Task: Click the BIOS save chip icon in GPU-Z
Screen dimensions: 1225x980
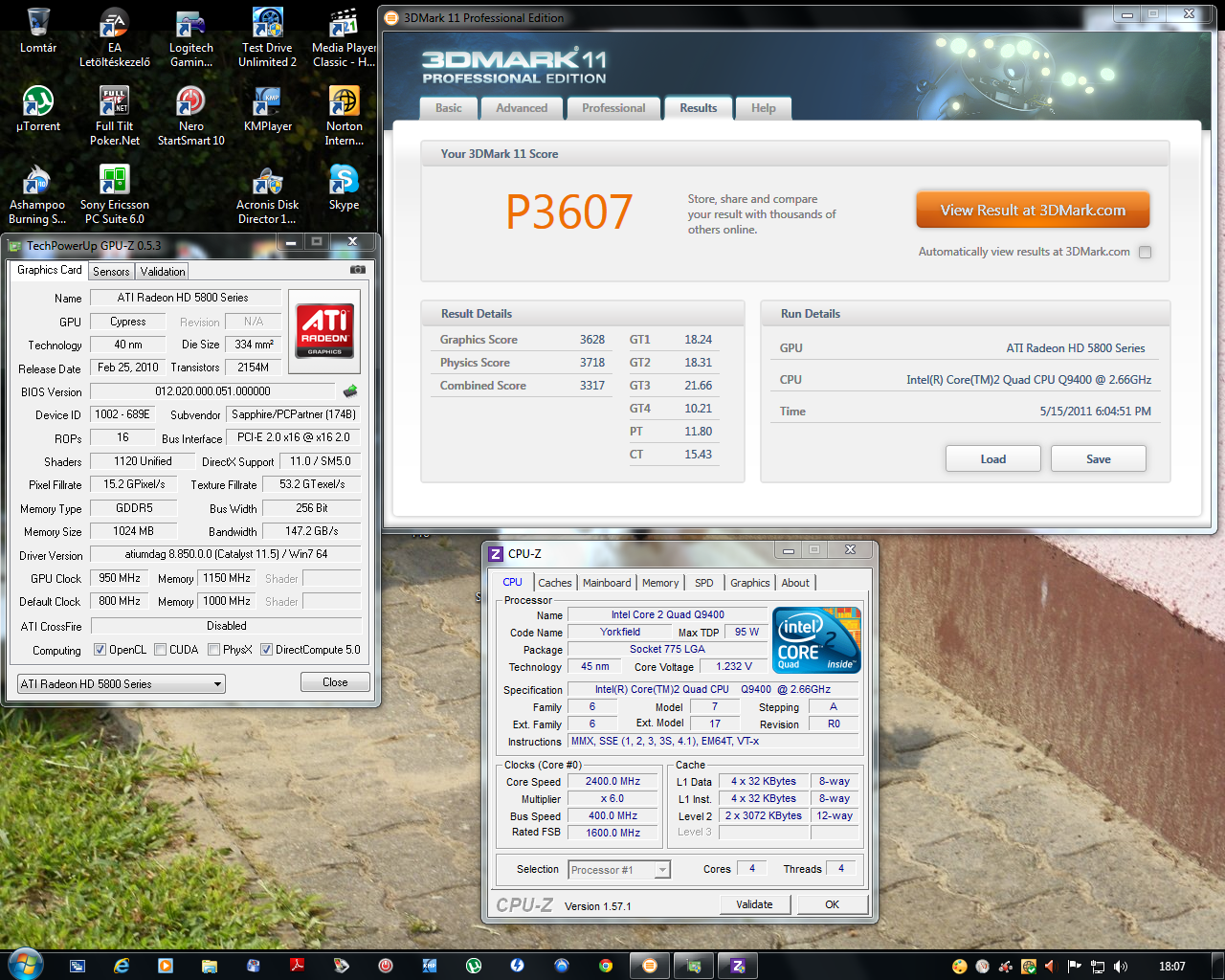Action: 350,390
